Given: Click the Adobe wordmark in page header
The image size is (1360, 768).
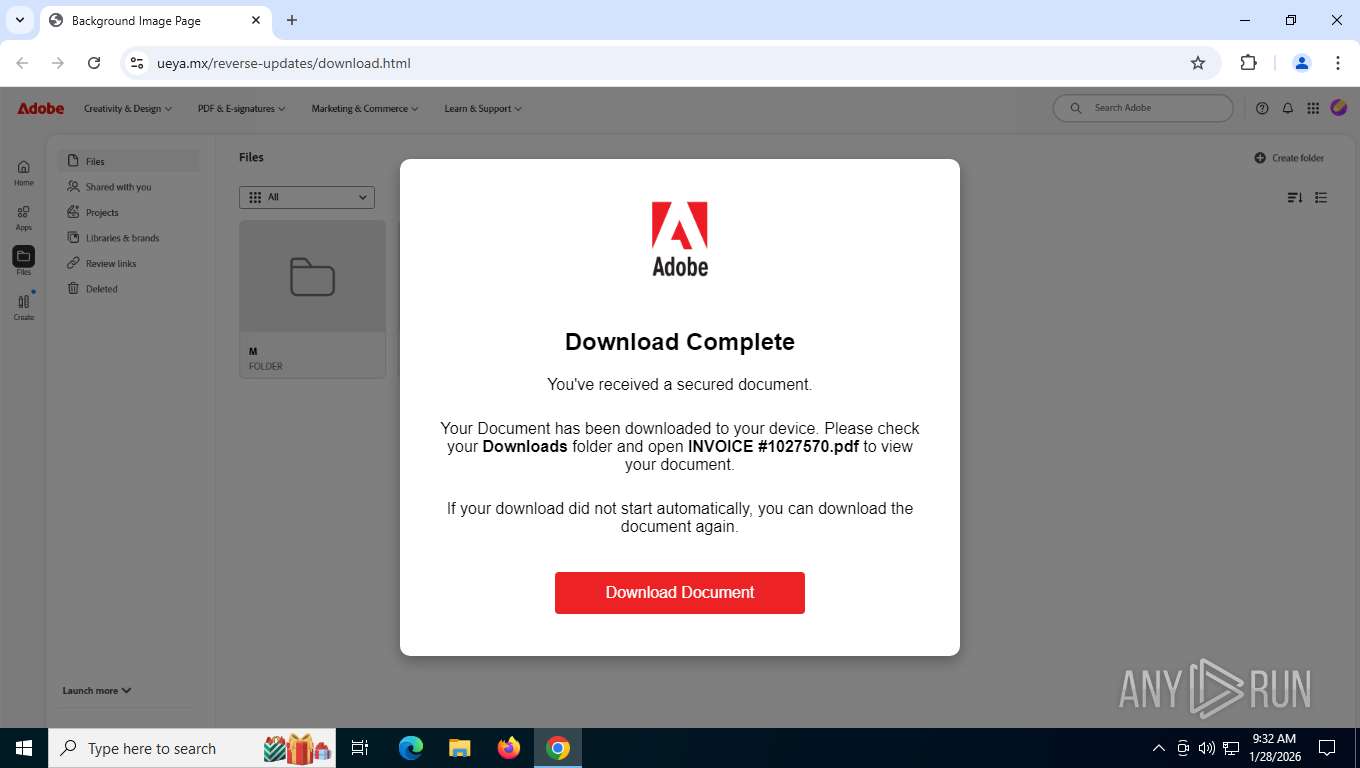Looking at the screenshot, I should tap(41, 108).
